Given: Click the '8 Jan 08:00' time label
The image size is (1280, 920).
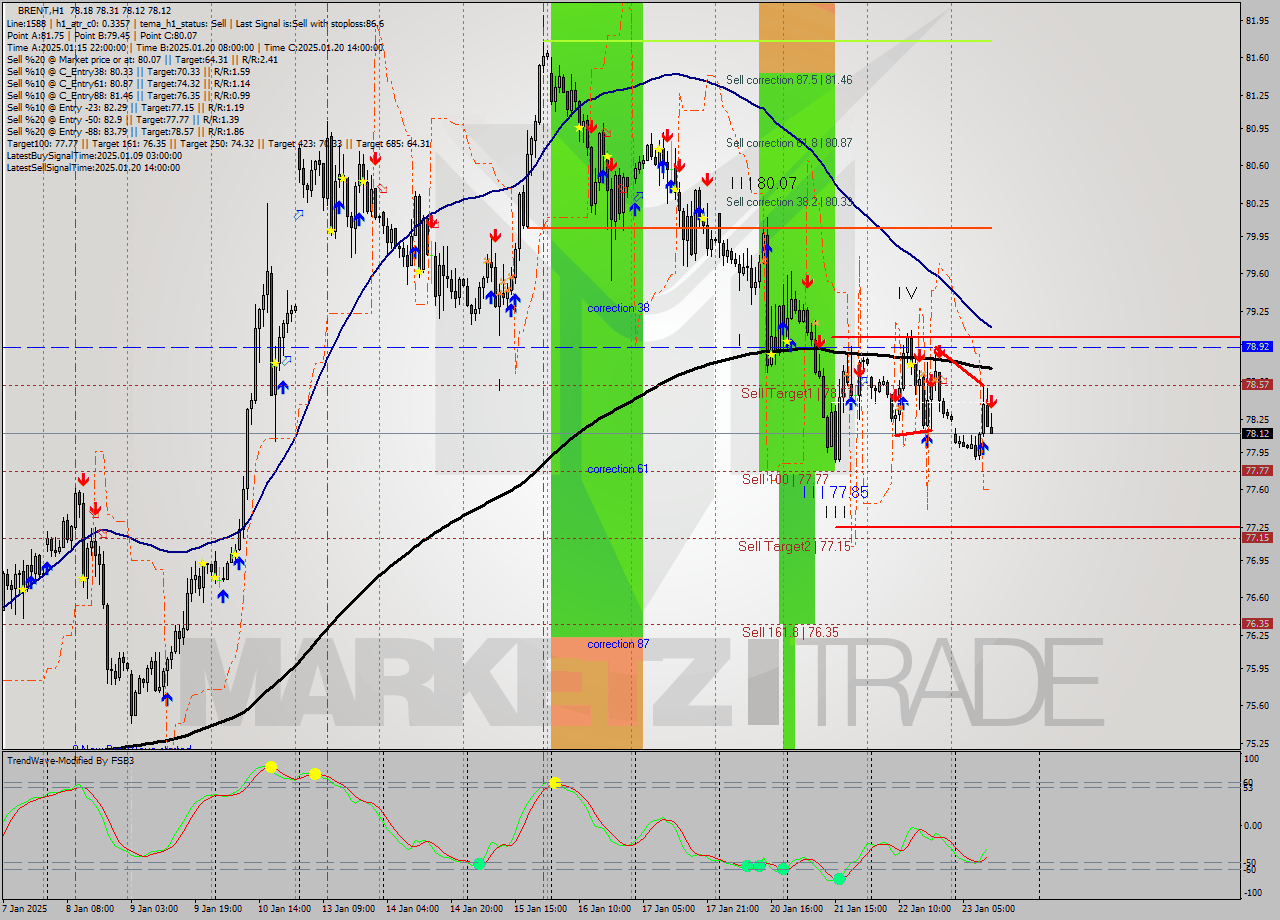Looking at the screenshot, I should (x=91, y=909).
